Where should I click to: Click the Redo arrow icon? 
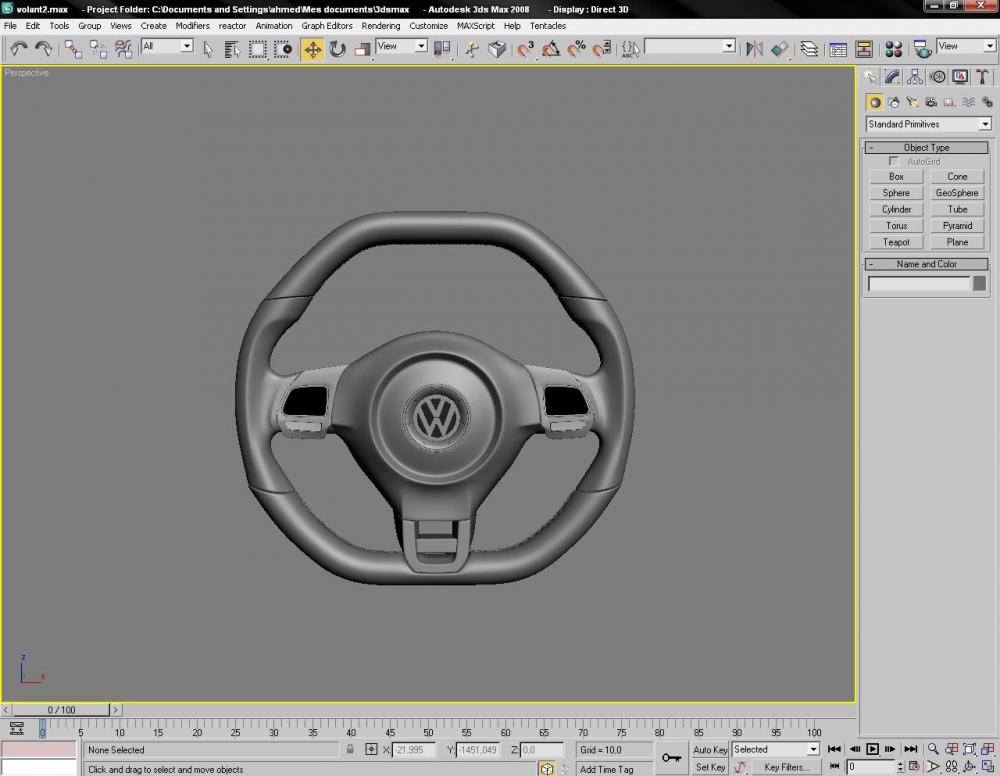click(x=44, y=49)
